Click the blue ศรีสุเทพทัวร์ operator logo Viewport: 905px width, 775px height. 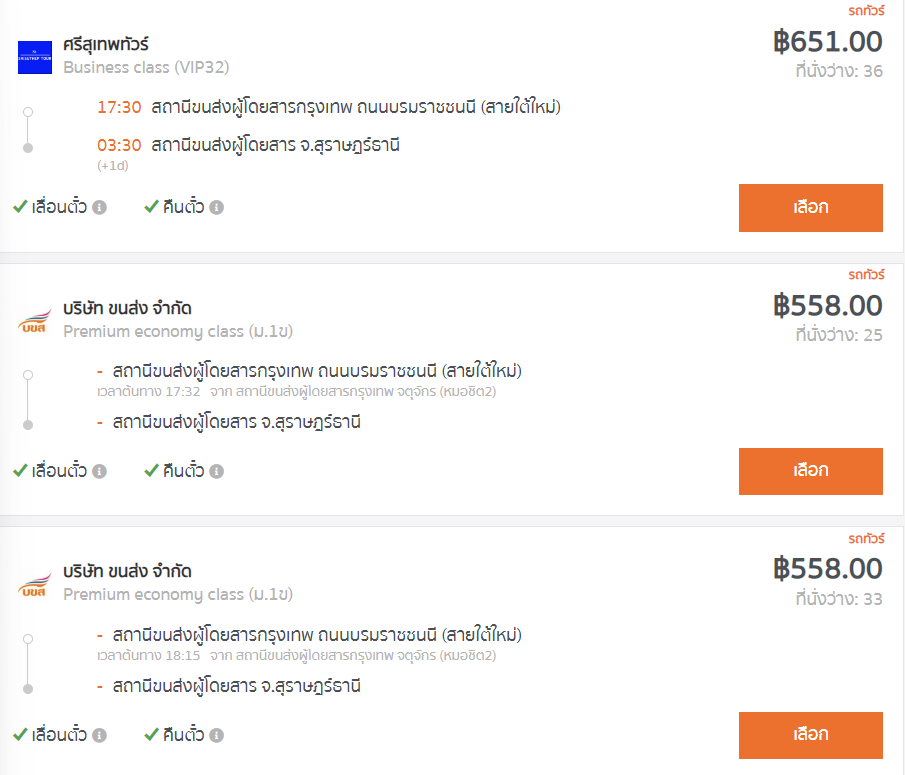coord(35,57)
